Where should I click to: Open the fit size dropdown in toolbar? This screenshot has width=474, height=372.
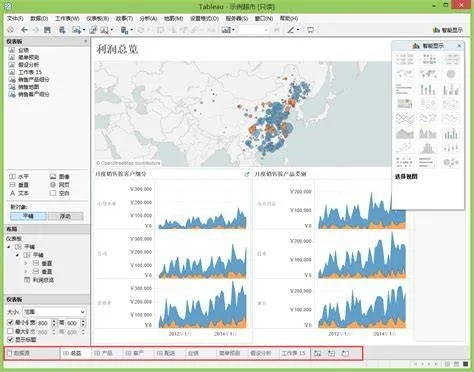pyautogui.click(x=254, y=30)
